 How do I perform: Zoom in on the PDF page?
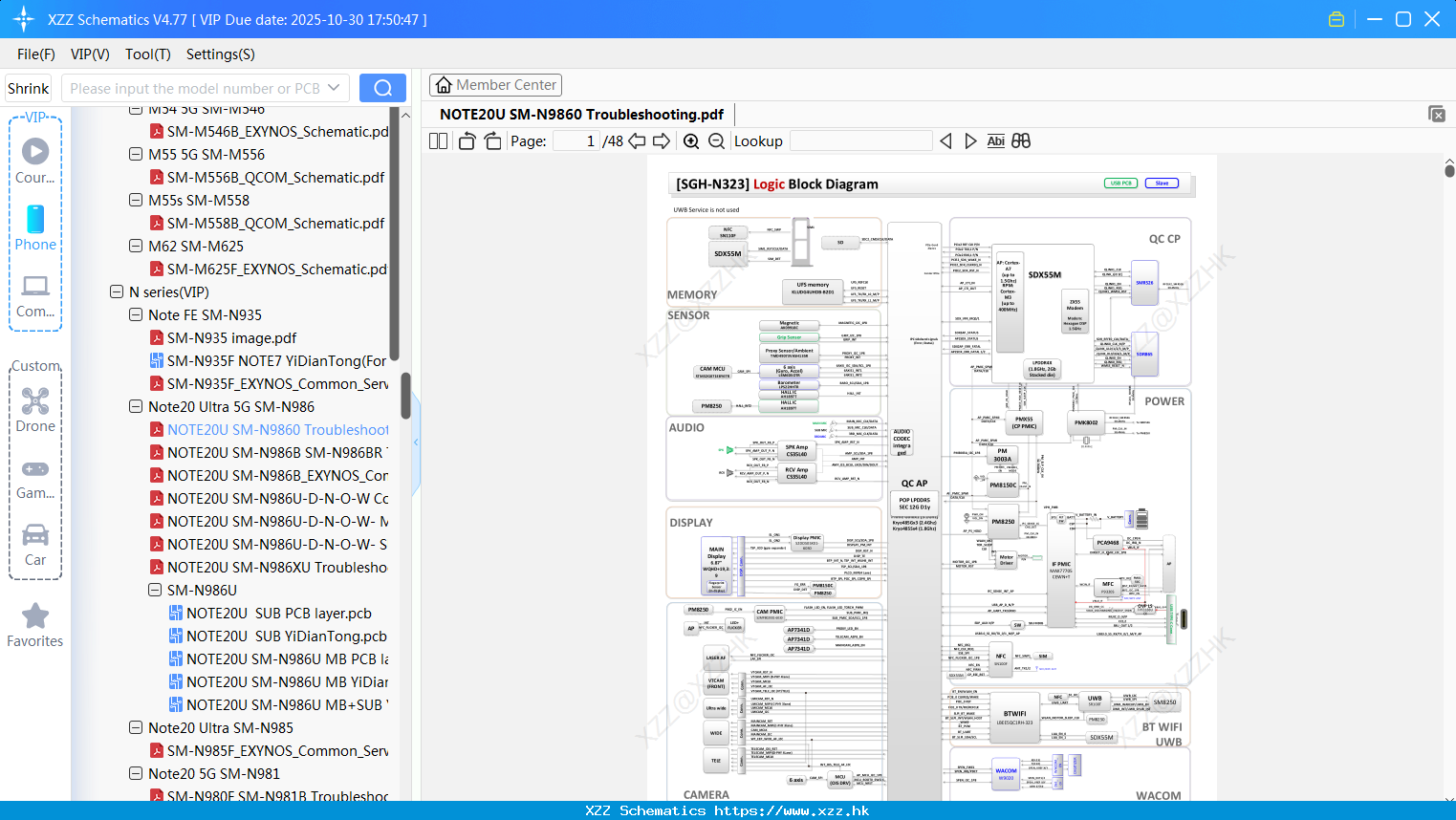[691, 140]
